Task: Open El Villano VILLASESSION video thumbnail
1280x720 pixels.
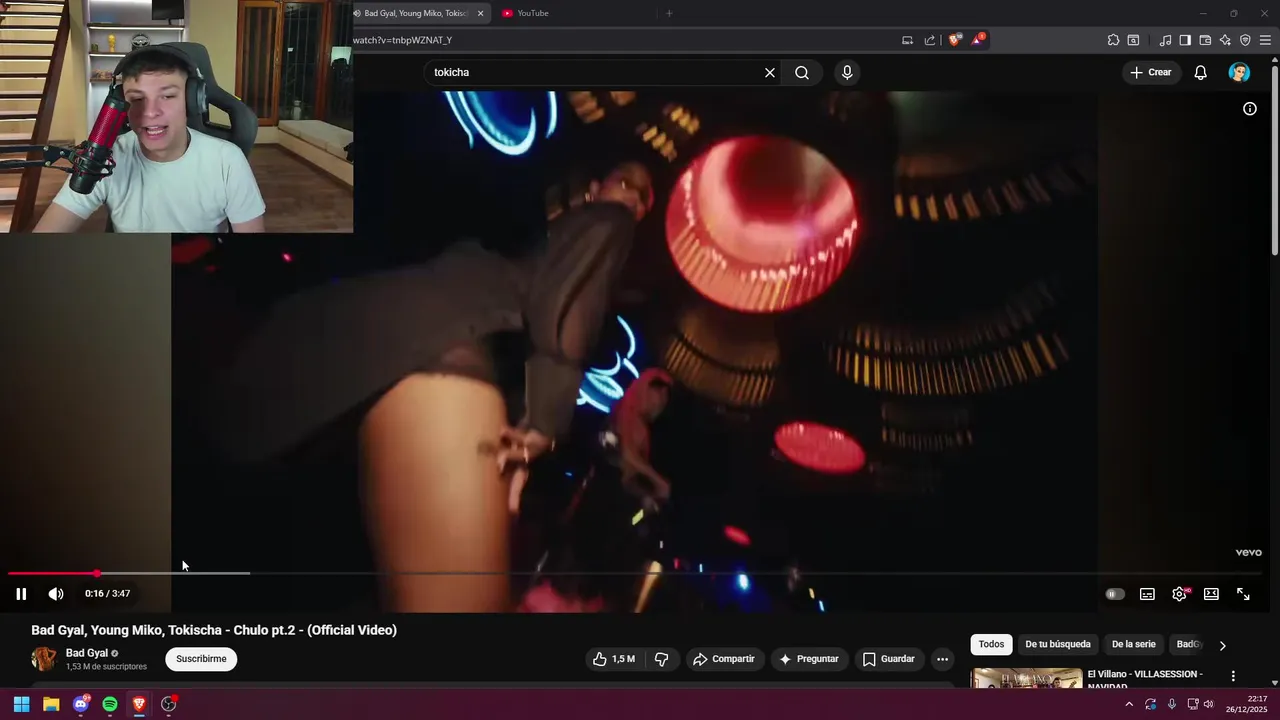Action: coord(1026,678)
